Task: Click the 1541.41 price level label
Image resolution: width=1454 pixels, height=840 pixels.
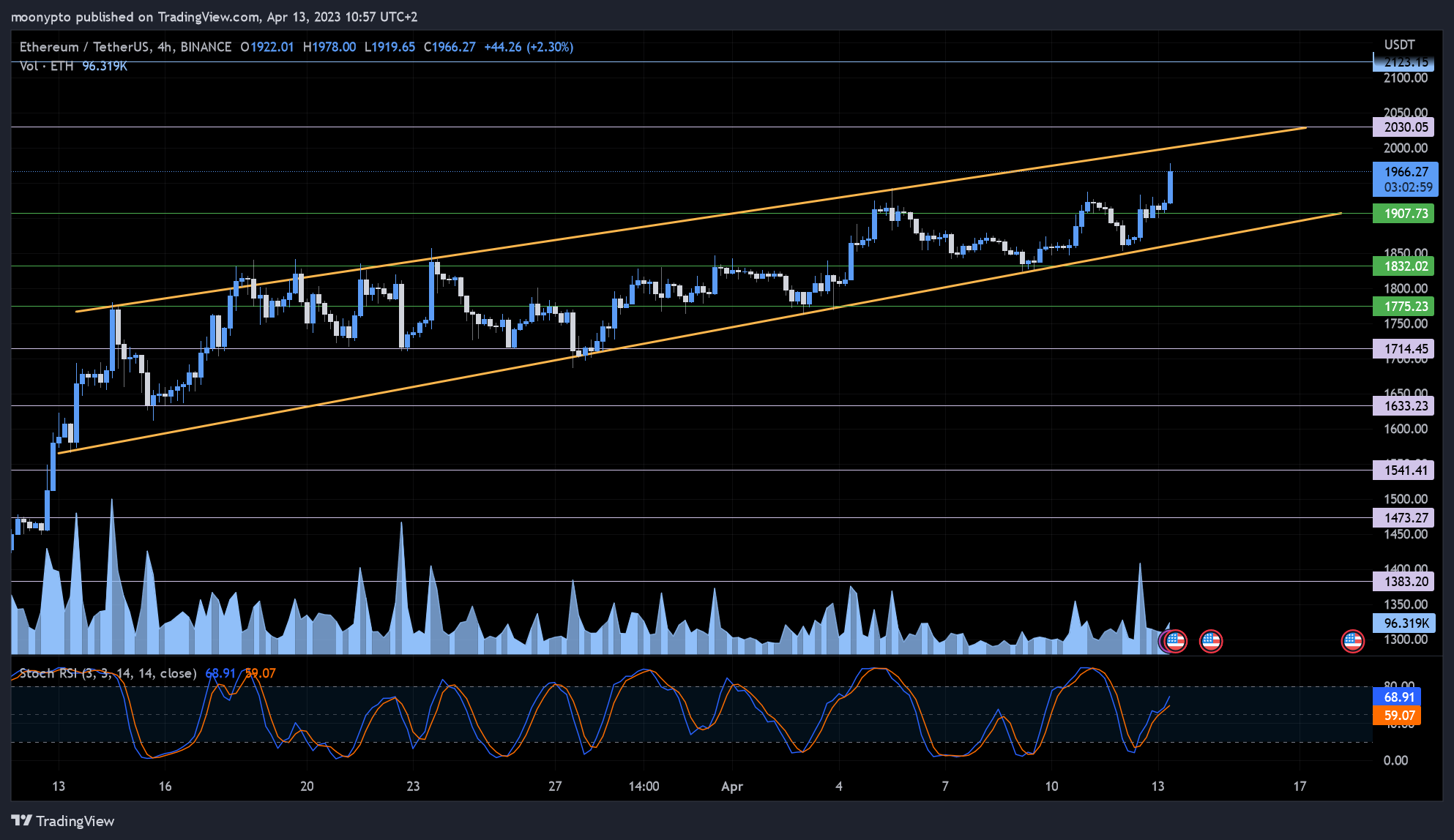Action: pyautogui.click(x=1403, y=470)
